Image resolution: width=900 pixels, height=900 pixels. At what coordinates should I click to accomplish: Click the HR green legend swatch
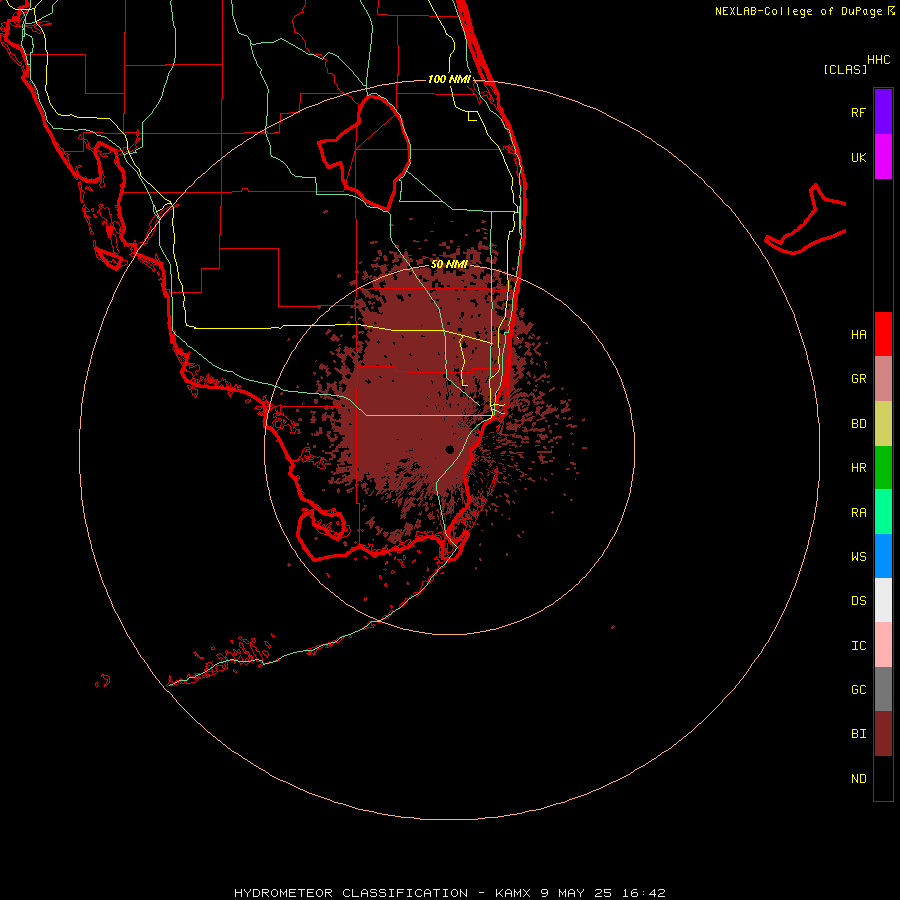883,467
